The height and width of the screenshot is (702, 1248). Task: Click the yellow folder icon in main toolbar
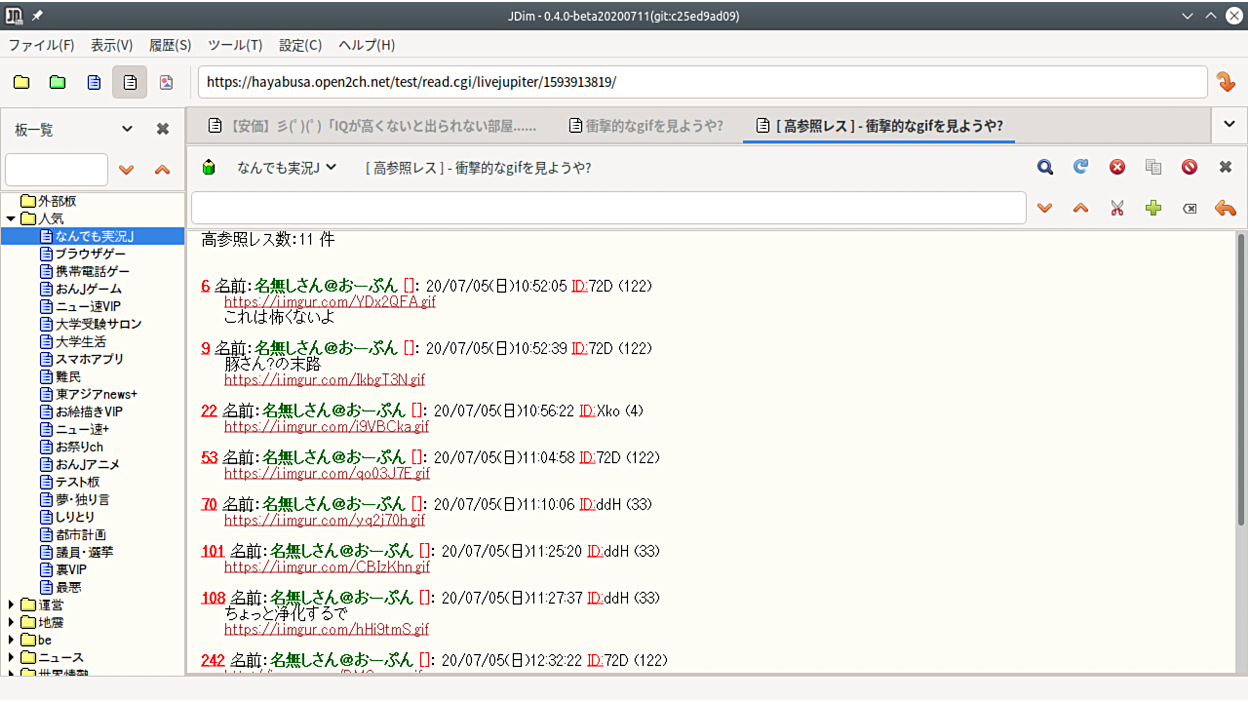(21, 82)
